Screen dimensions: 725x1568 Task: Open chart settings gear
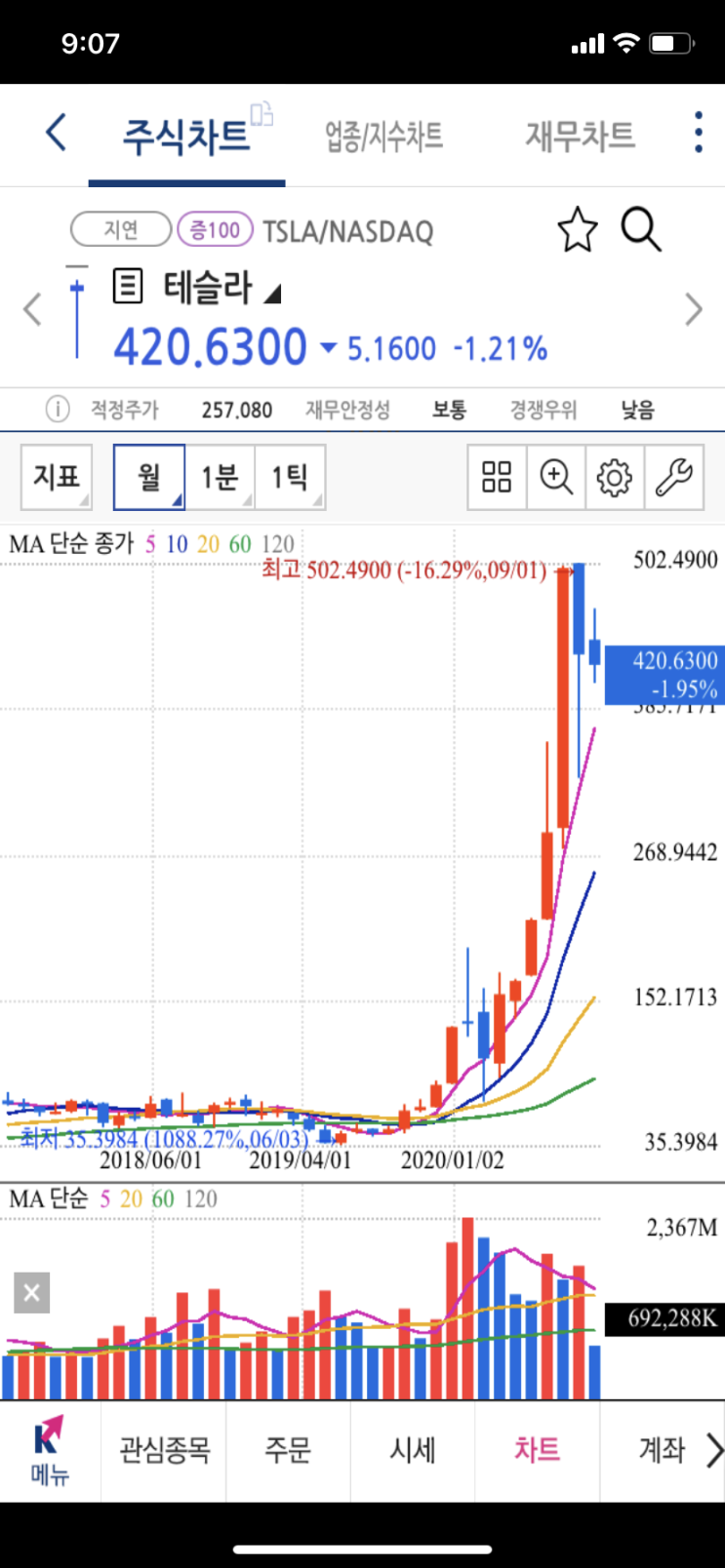coord(615,477)
